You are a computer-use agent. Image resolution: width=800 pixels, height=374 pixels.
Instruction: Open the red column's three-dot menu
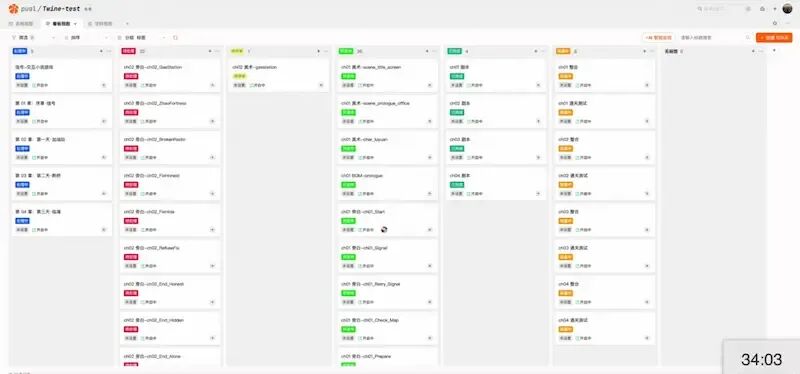(217, 51)
